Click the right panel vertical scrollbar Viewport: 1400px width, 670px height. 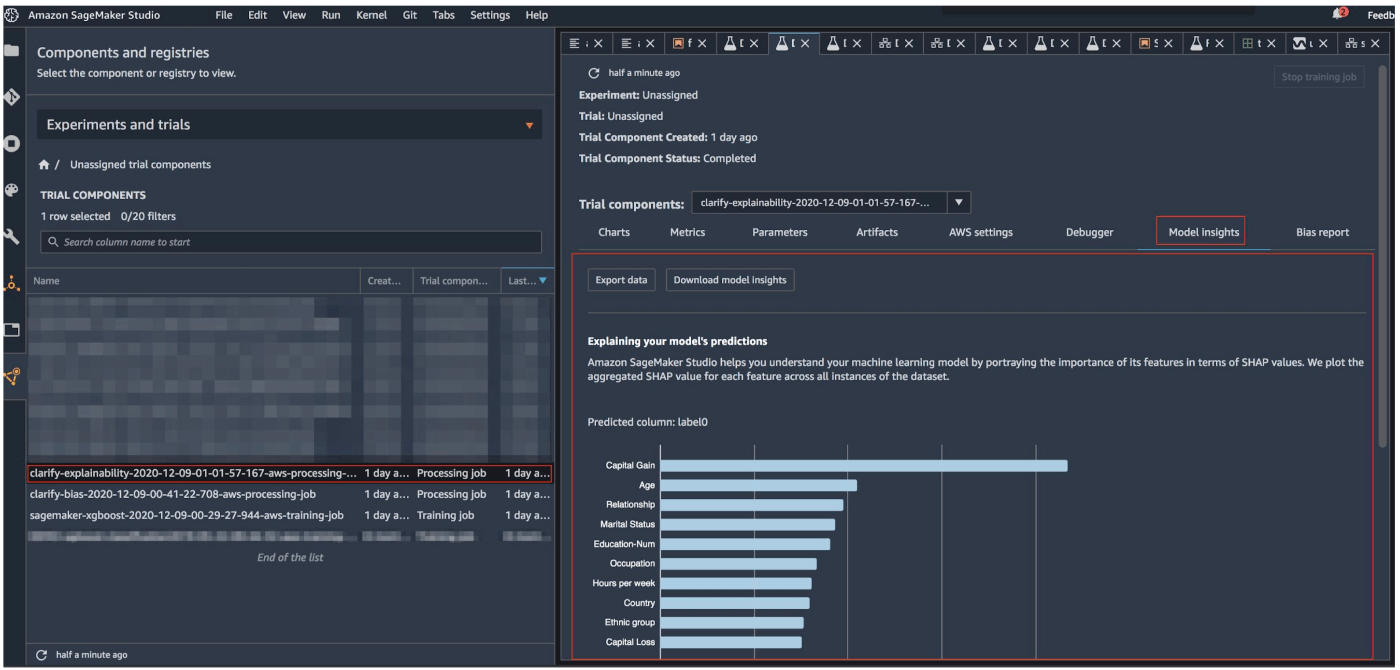click(x=1383, y=255)
